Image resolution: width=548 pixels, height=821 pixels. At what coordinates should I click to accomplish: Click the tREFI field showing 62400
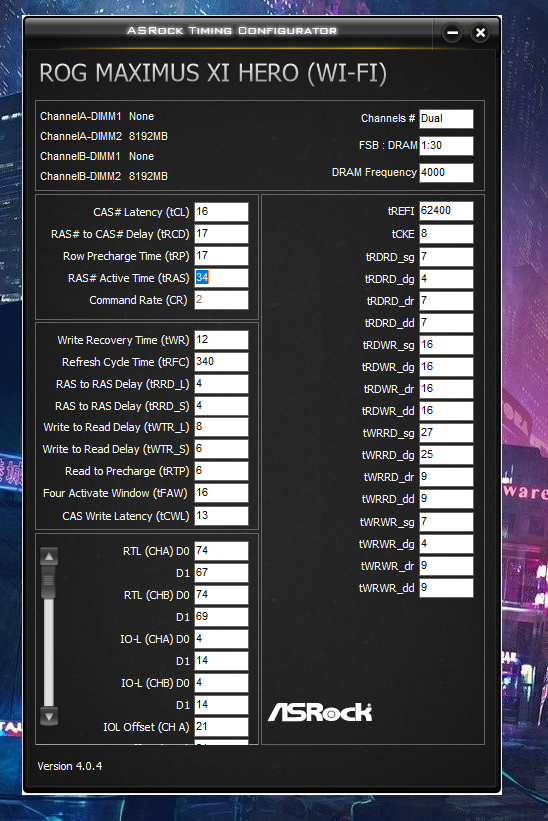(x=446, y=211)
